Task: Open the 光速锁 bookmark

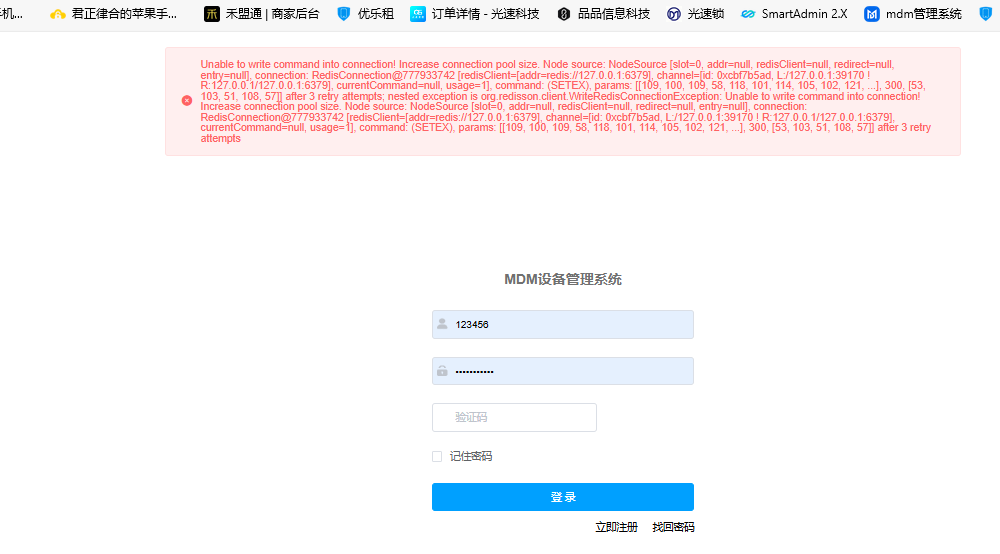Action: tap(695, 14)
